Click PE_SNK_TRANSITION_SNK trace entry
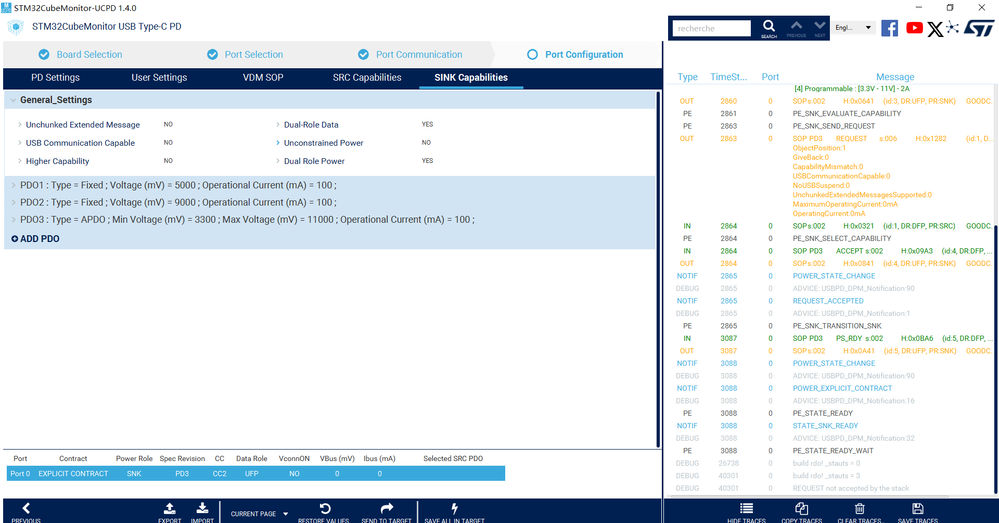 837,326
